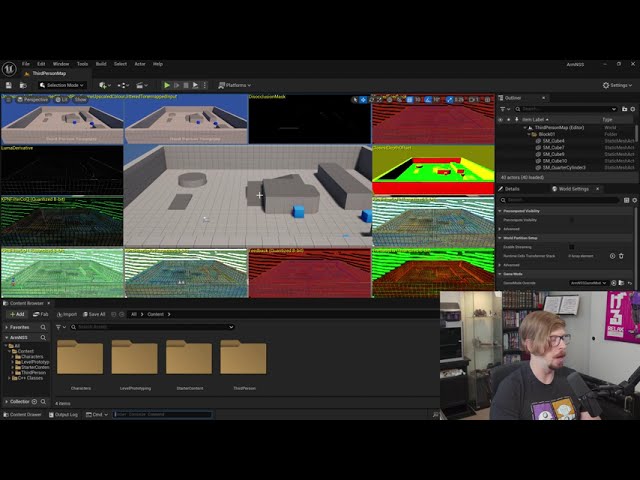Delete the Runtime Cells Transformer Stack element
Viewport: 640px width, 480px height.
pyautogui.click(x=621, y=256)
